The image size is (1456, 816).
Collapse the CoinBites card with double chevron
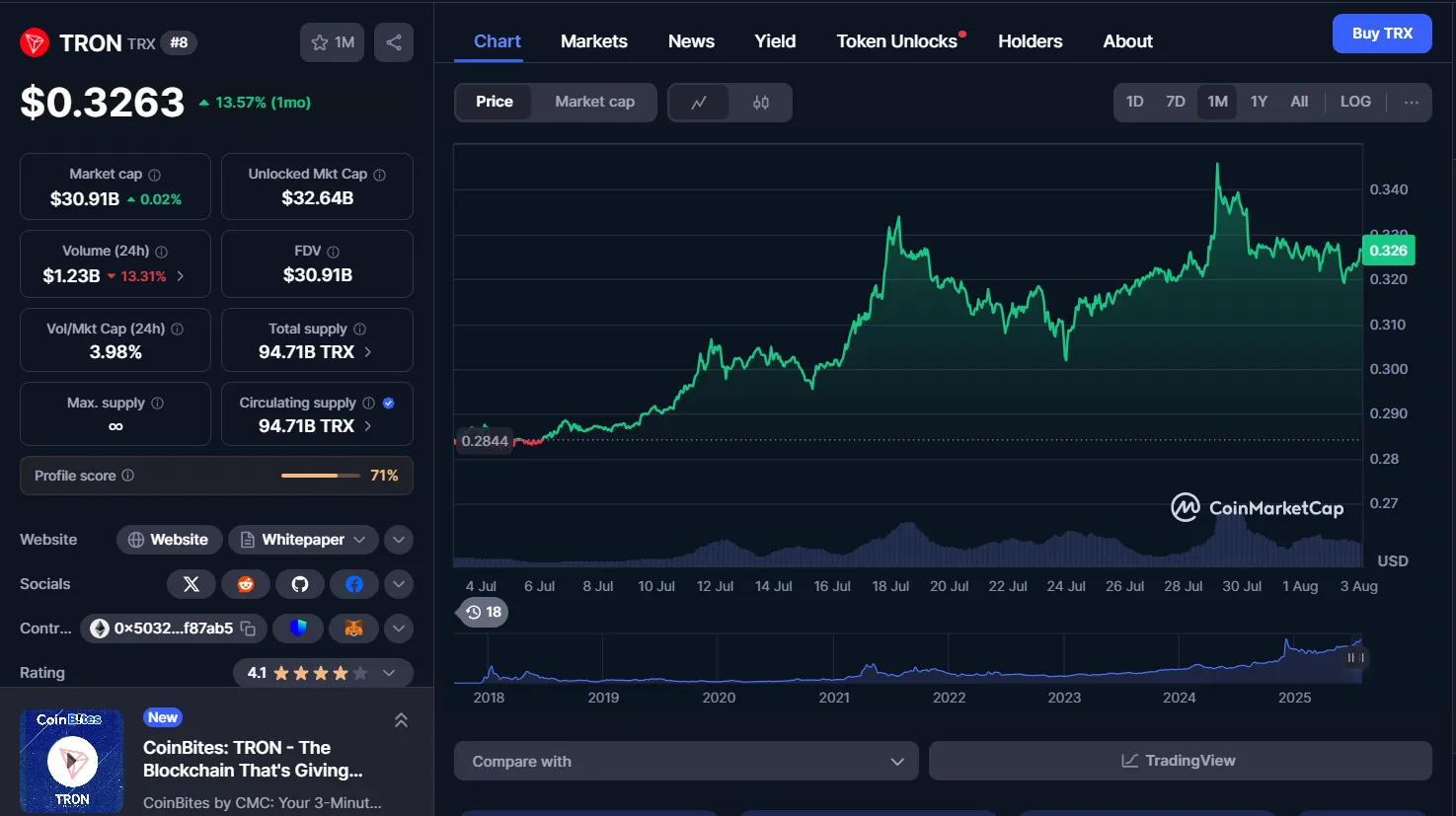point(401,720)
